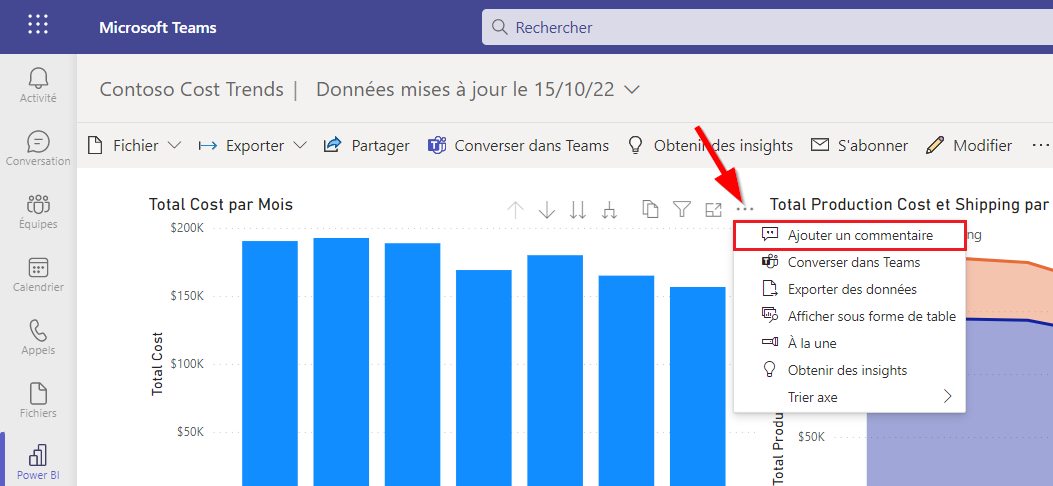This screenshot has width=1053, height=486.
Task: Click expand all down one level icon
Action: click(609, 210)
